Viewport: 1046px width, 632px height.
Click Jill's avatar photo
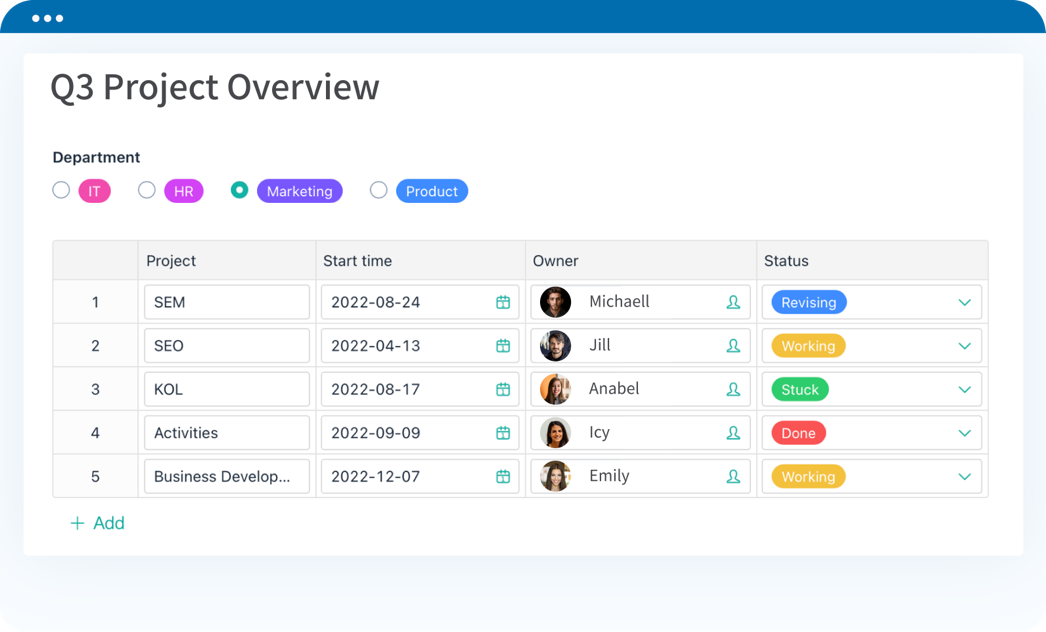click(555, 346)
